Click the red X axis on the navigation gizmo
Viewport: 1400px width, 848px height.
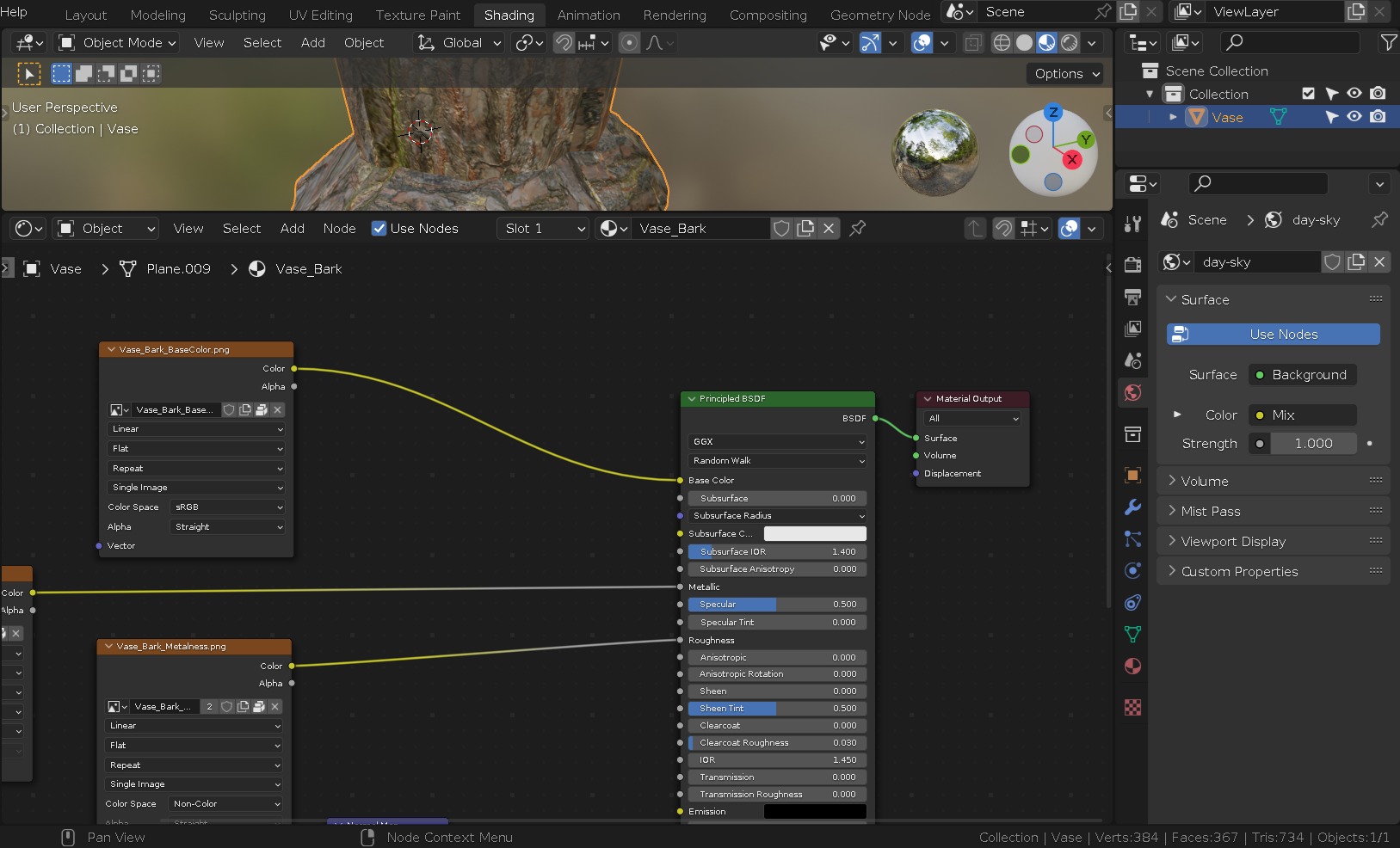[1072, 159]
